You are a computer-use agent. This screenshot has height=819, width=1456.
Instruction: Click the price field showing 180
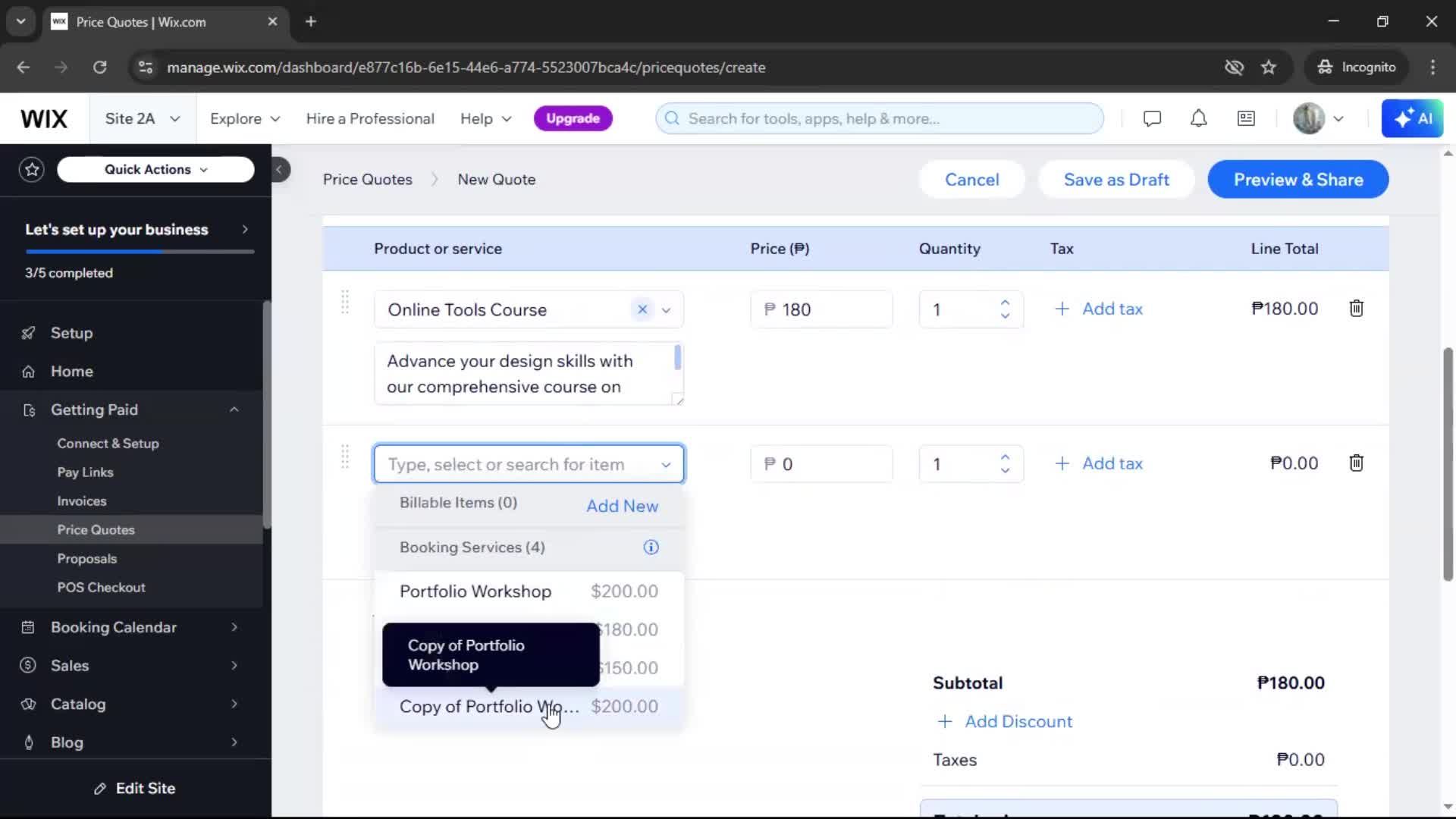coord(821,309)
